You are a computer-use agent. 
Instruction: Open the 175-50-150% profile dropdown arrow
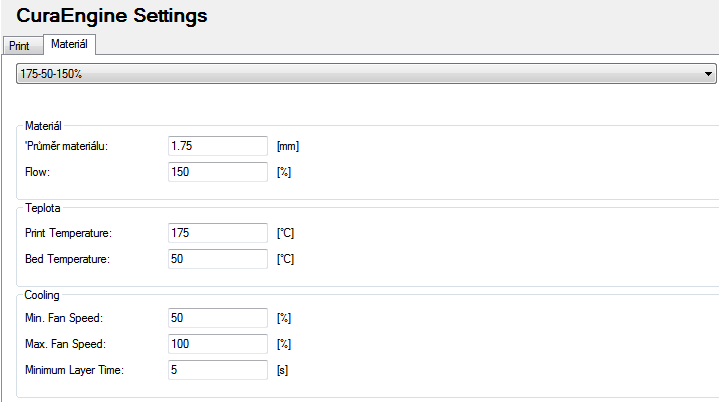[x=709, y=75]
